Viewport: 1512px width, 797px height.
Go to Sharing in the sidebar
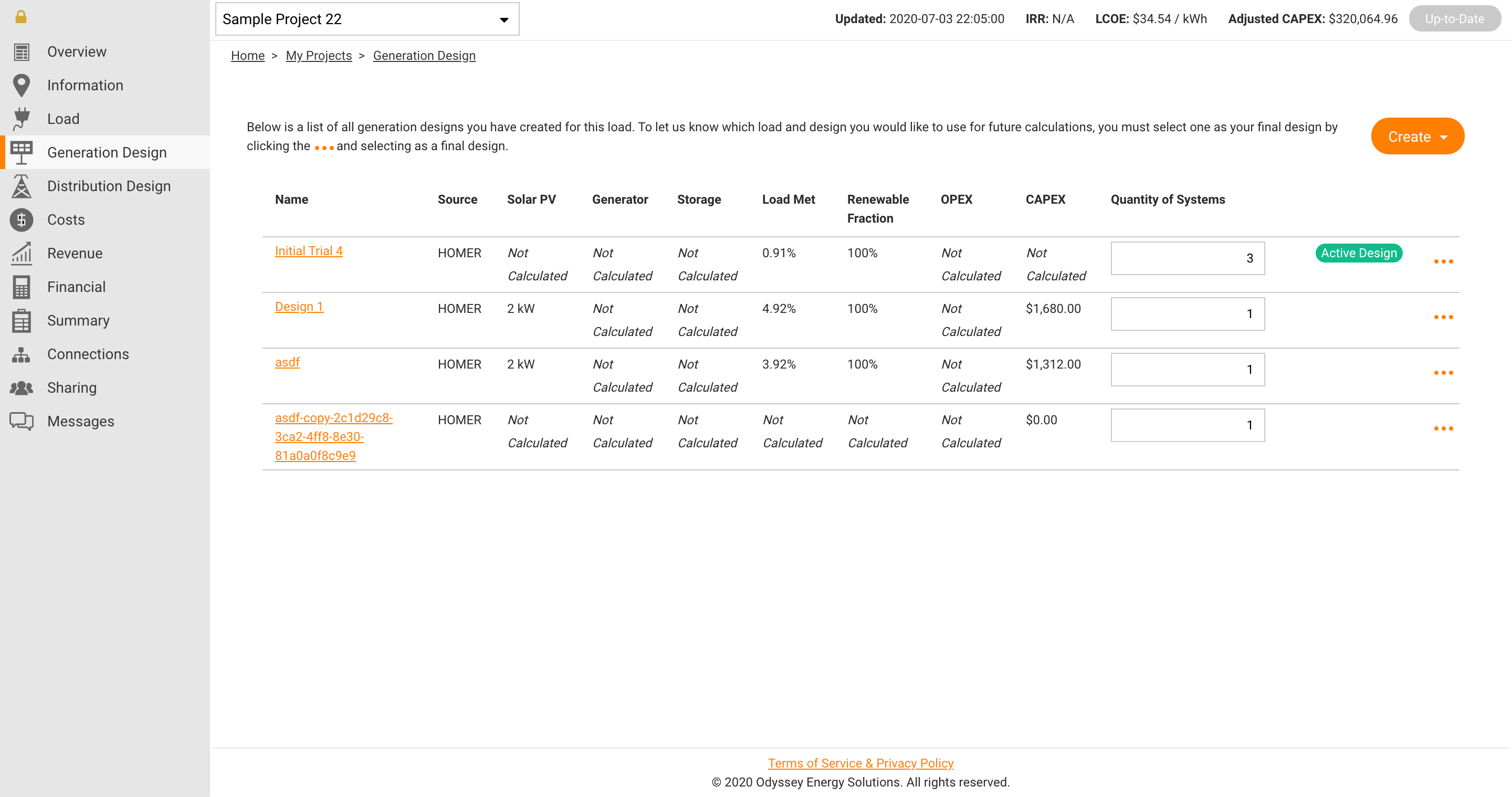pyautogui.click(x=71, y=387)
